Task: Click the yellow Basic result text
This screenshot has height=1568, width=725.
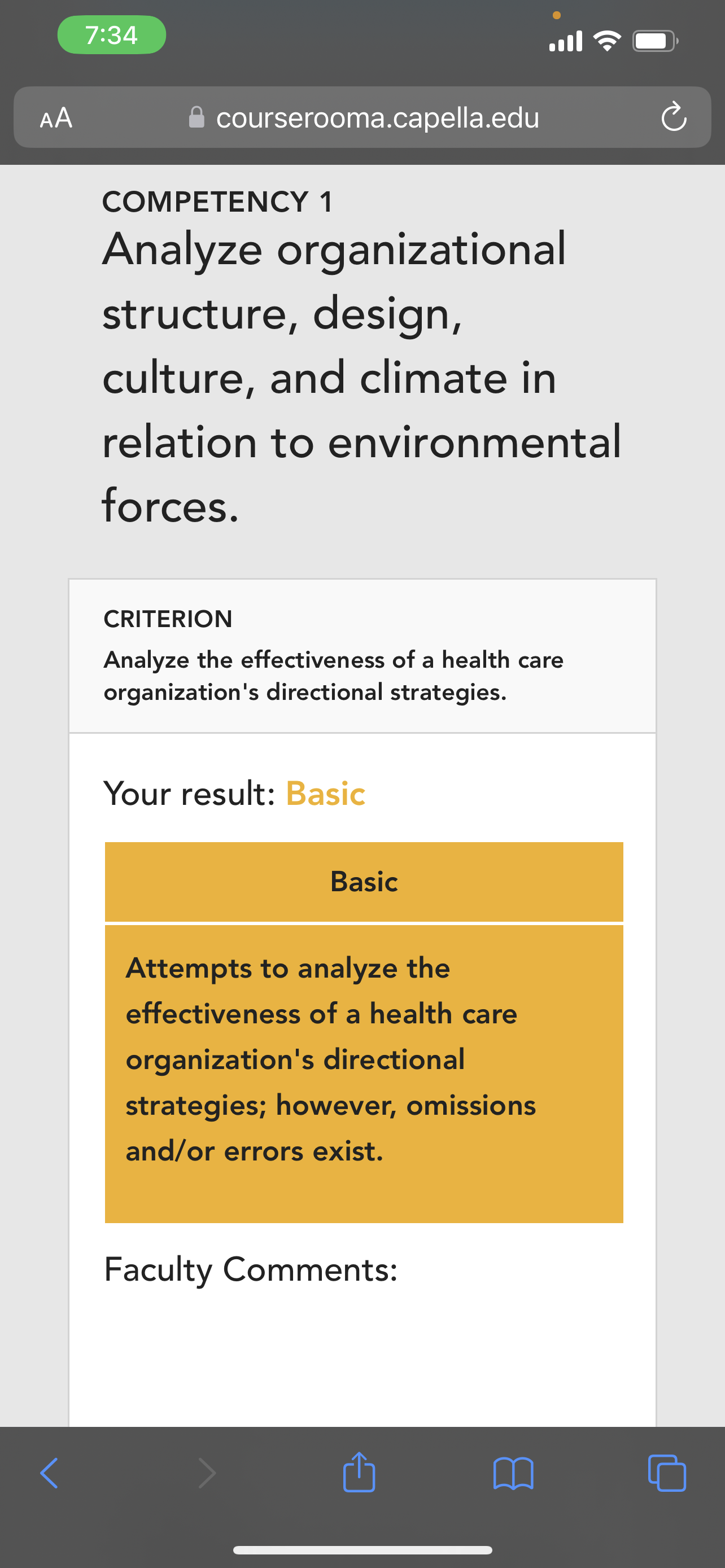Action: coord(326,793)
